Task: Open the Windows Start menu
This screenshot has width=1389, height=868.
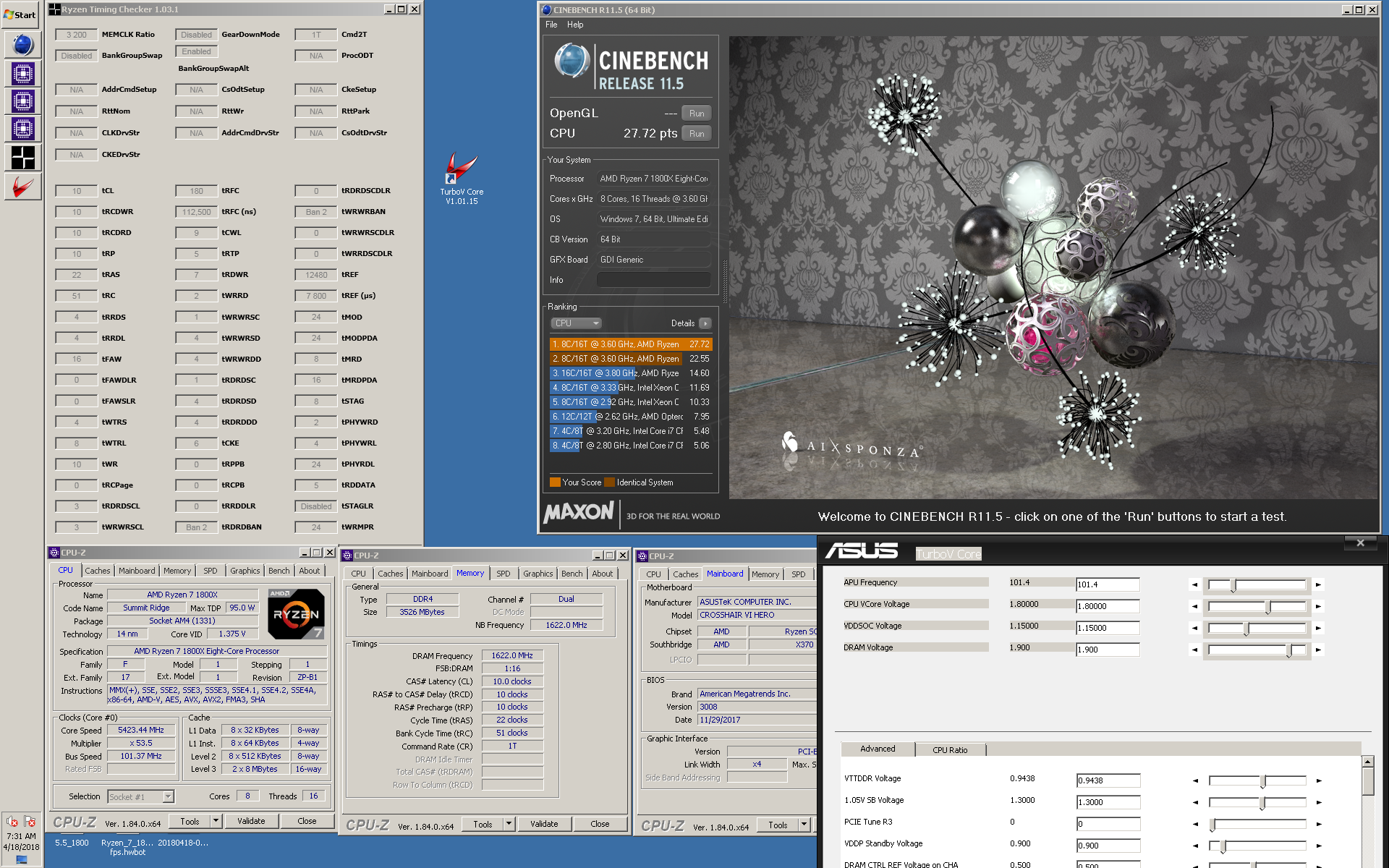Action: (21, 14)
